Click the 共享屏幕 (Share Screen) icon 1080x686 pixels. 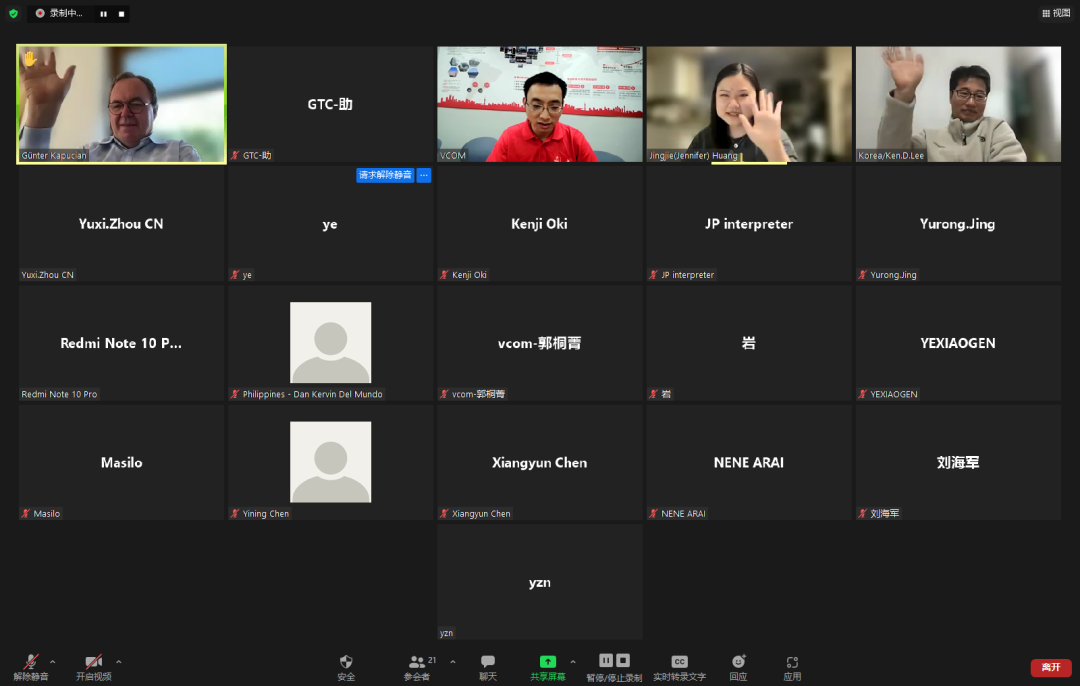click(547, 661)
